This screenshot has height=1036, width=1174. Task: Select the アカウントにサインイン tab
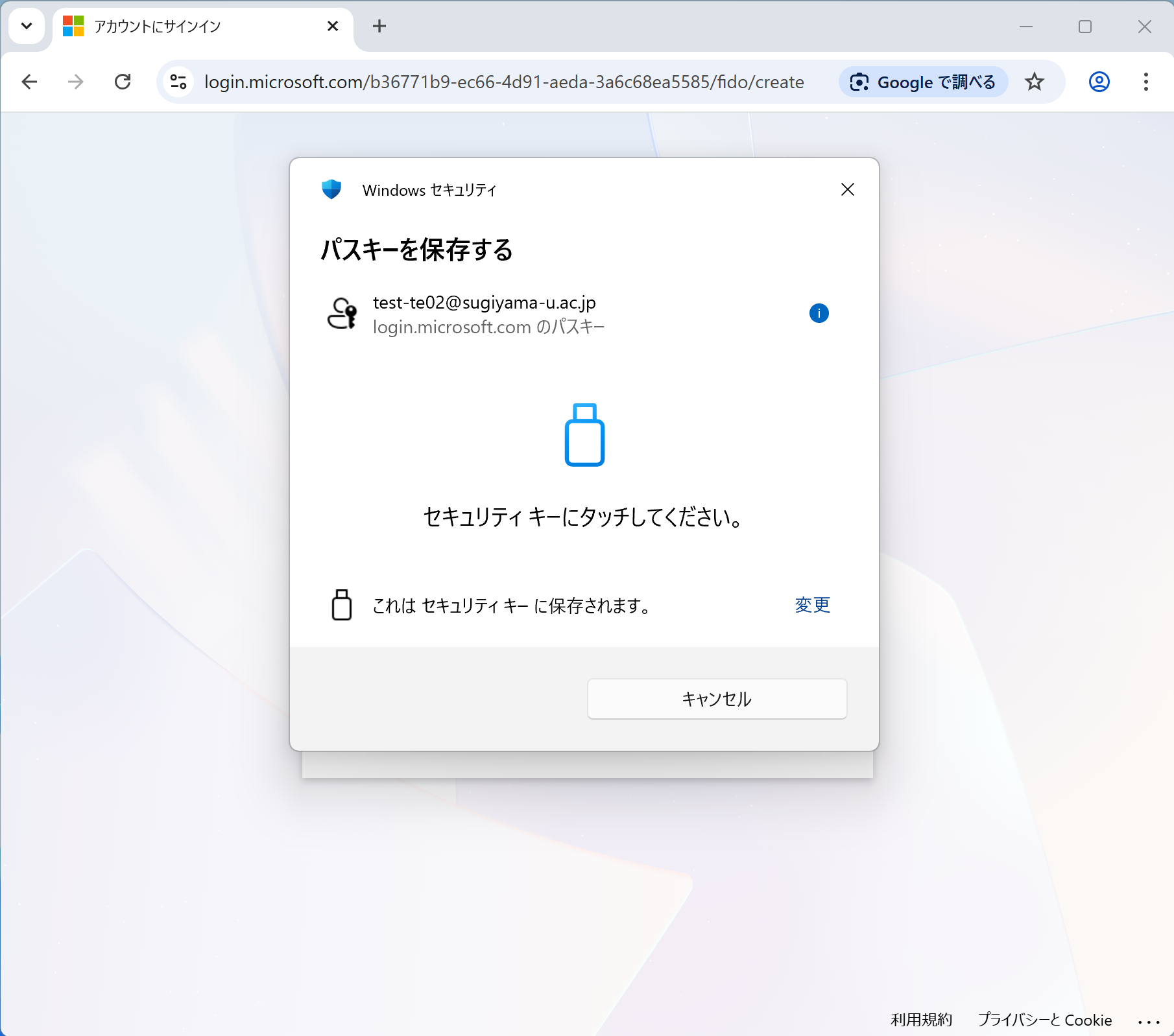[188, 27]
